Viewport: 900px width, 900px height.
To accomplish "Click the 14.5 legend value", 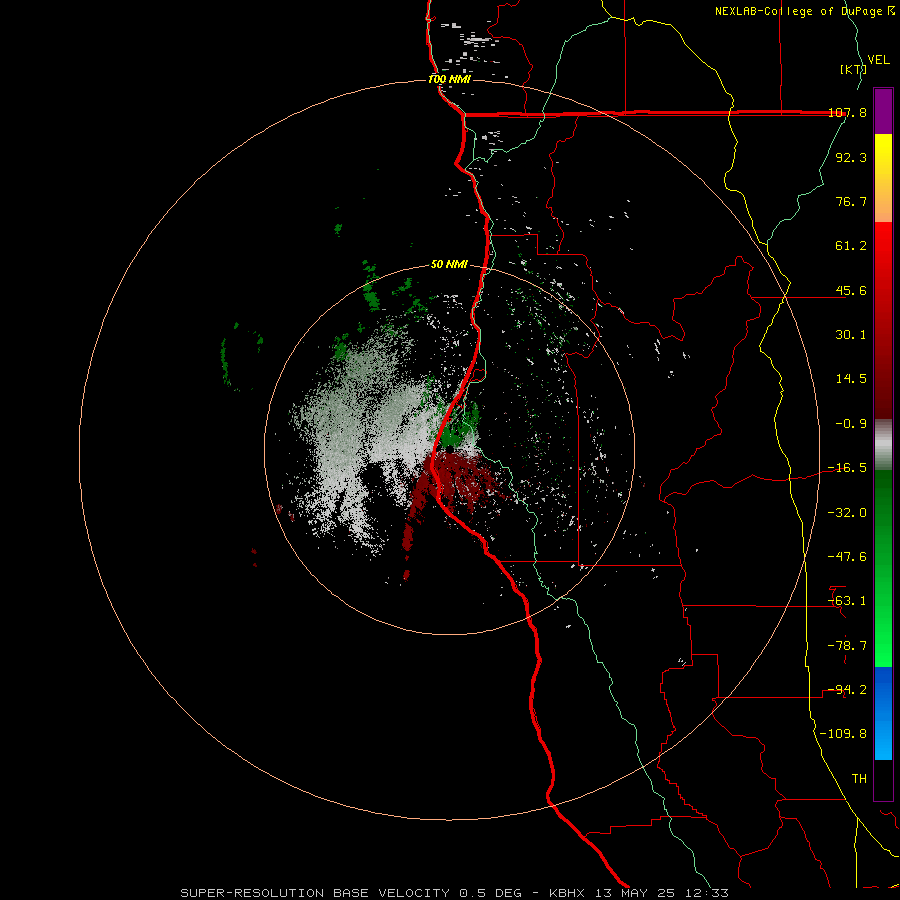I will (x=851, y=379).
